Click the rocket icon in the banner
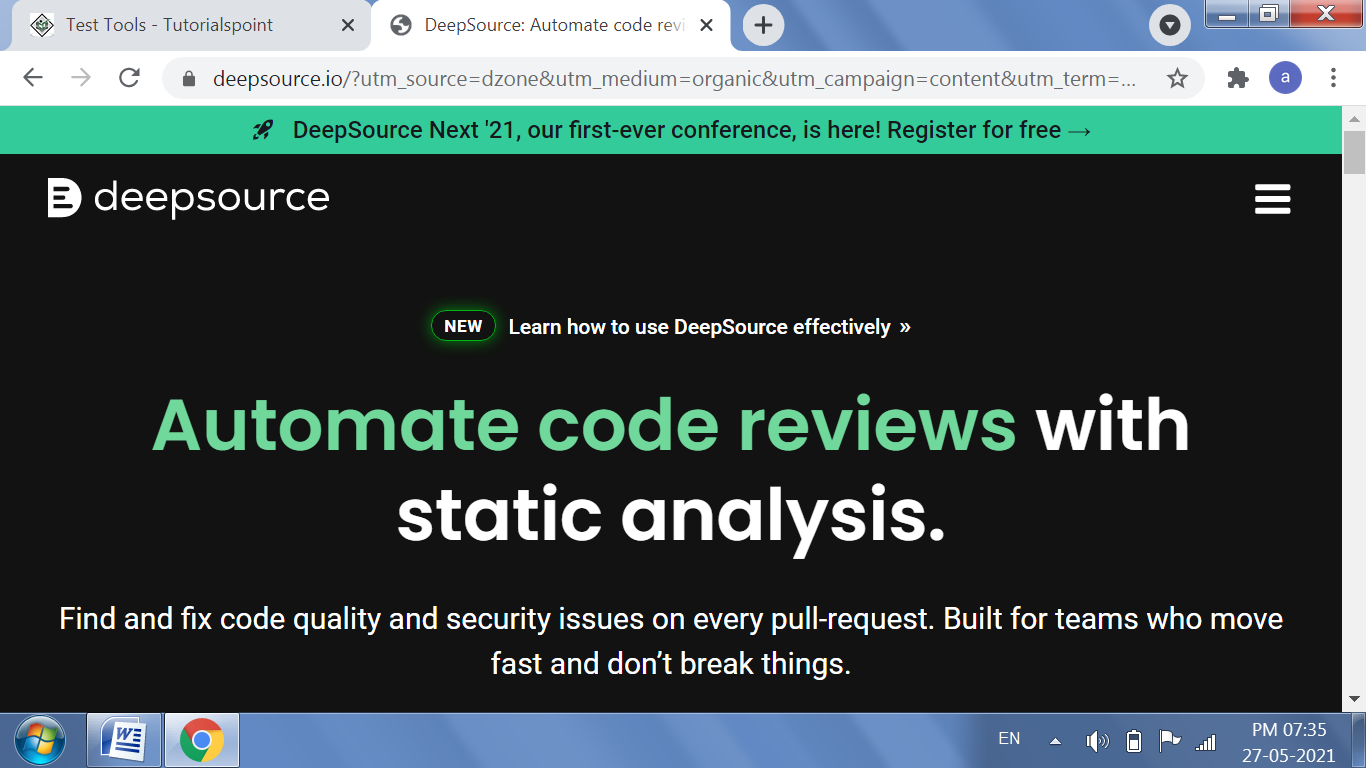The image size is (1366, 768). 263,130
